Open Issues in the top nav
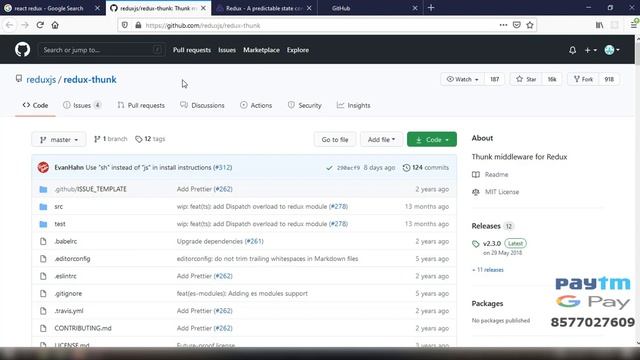The image size is (640, 360). point(227,50)
